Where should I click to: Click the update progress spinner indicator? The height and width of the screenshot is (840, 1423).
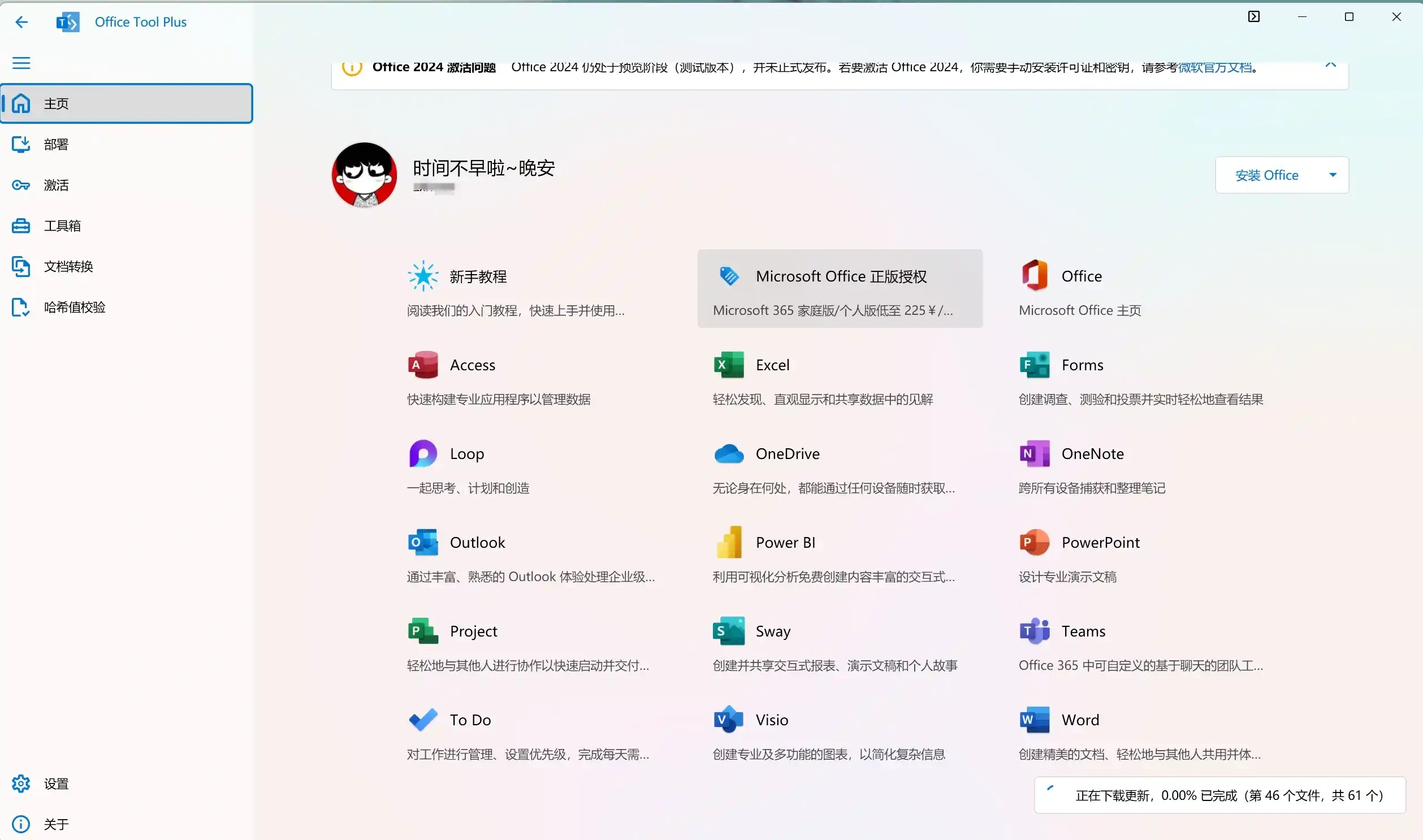click(x=1051, y=789)
